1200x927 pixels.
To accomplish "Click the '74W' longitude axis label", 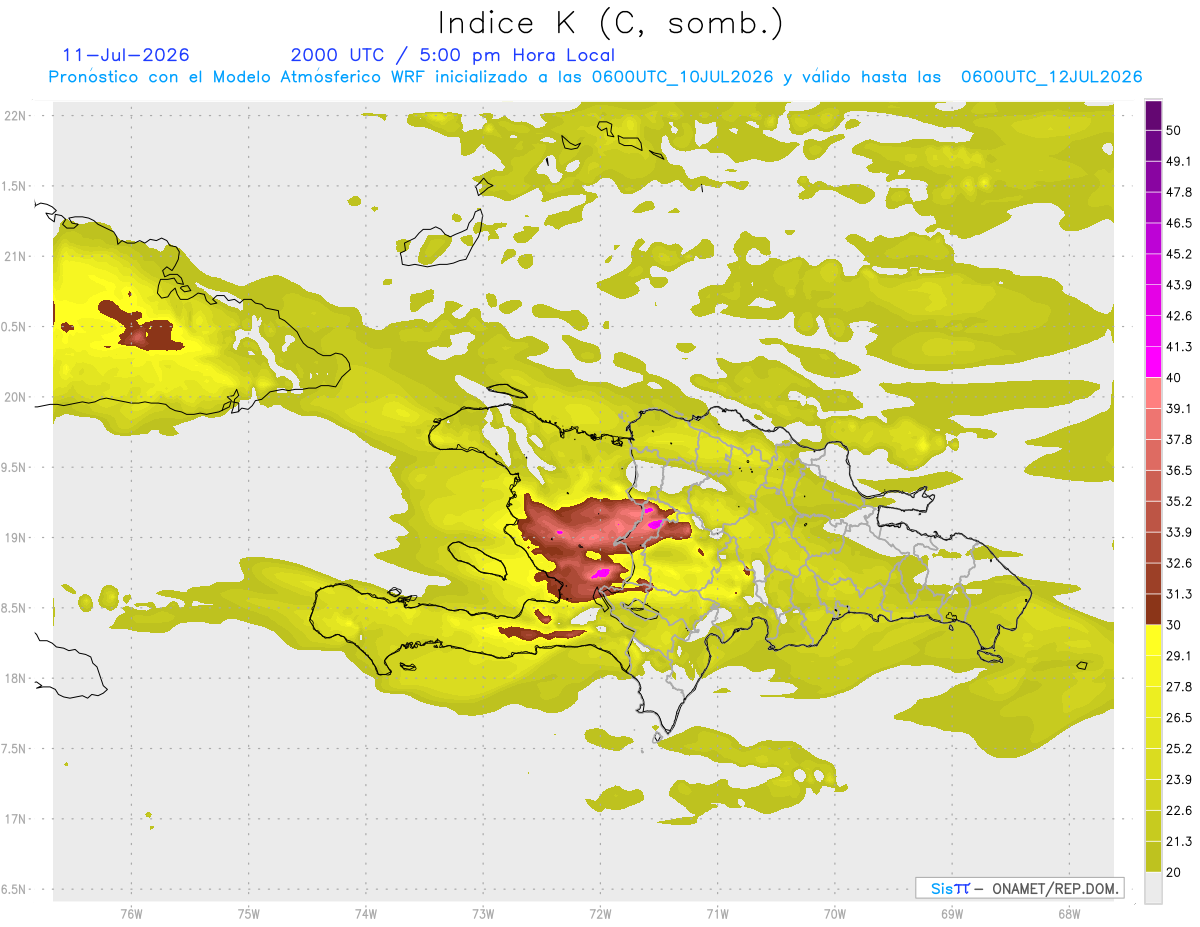I will (x=366, y=913).
